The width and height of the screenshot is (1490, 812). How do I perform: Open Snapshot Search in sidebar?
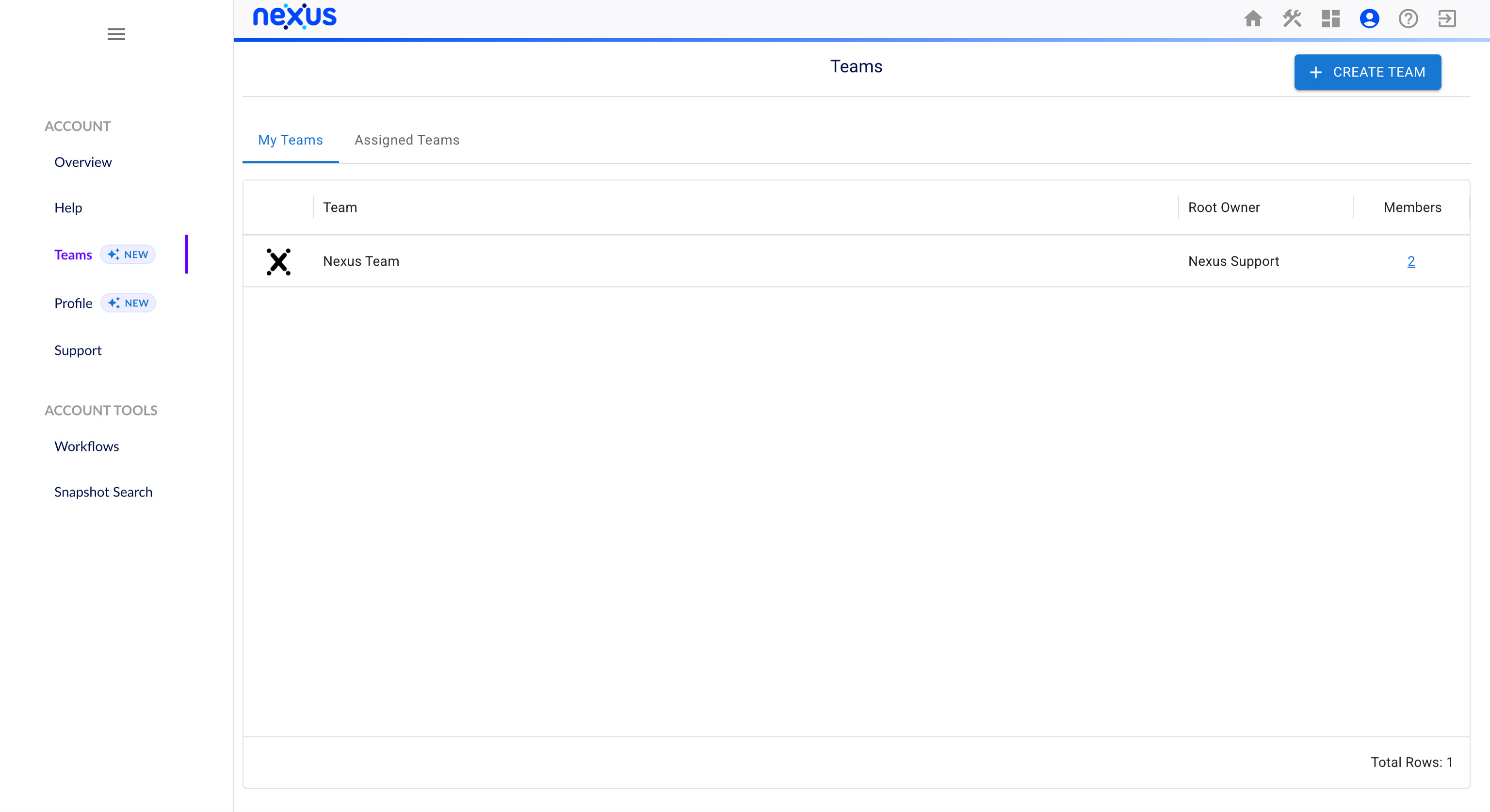click(103, 493)
